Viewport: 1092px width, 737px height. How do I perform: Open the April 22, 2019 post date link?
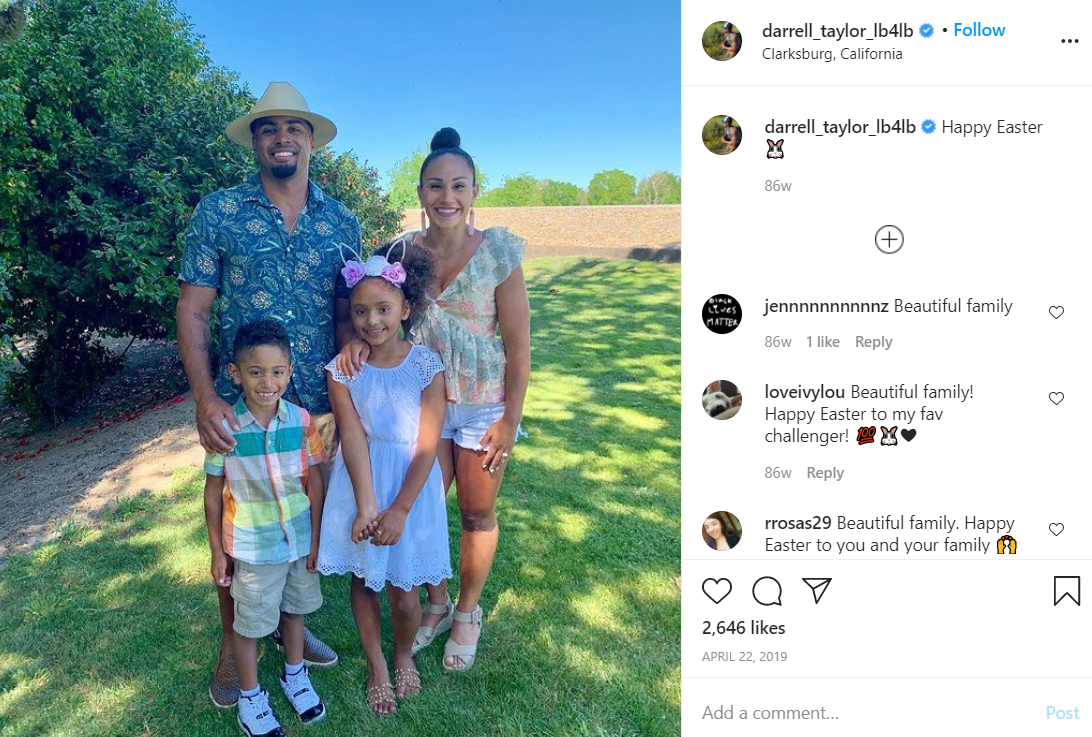click(744, 657)
